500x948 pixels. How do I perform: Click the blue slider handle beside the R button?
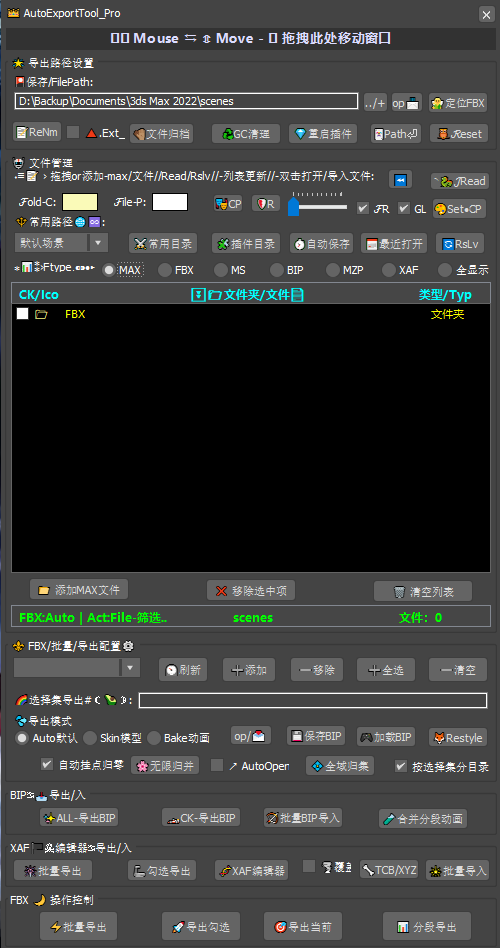tap(293, 207)
